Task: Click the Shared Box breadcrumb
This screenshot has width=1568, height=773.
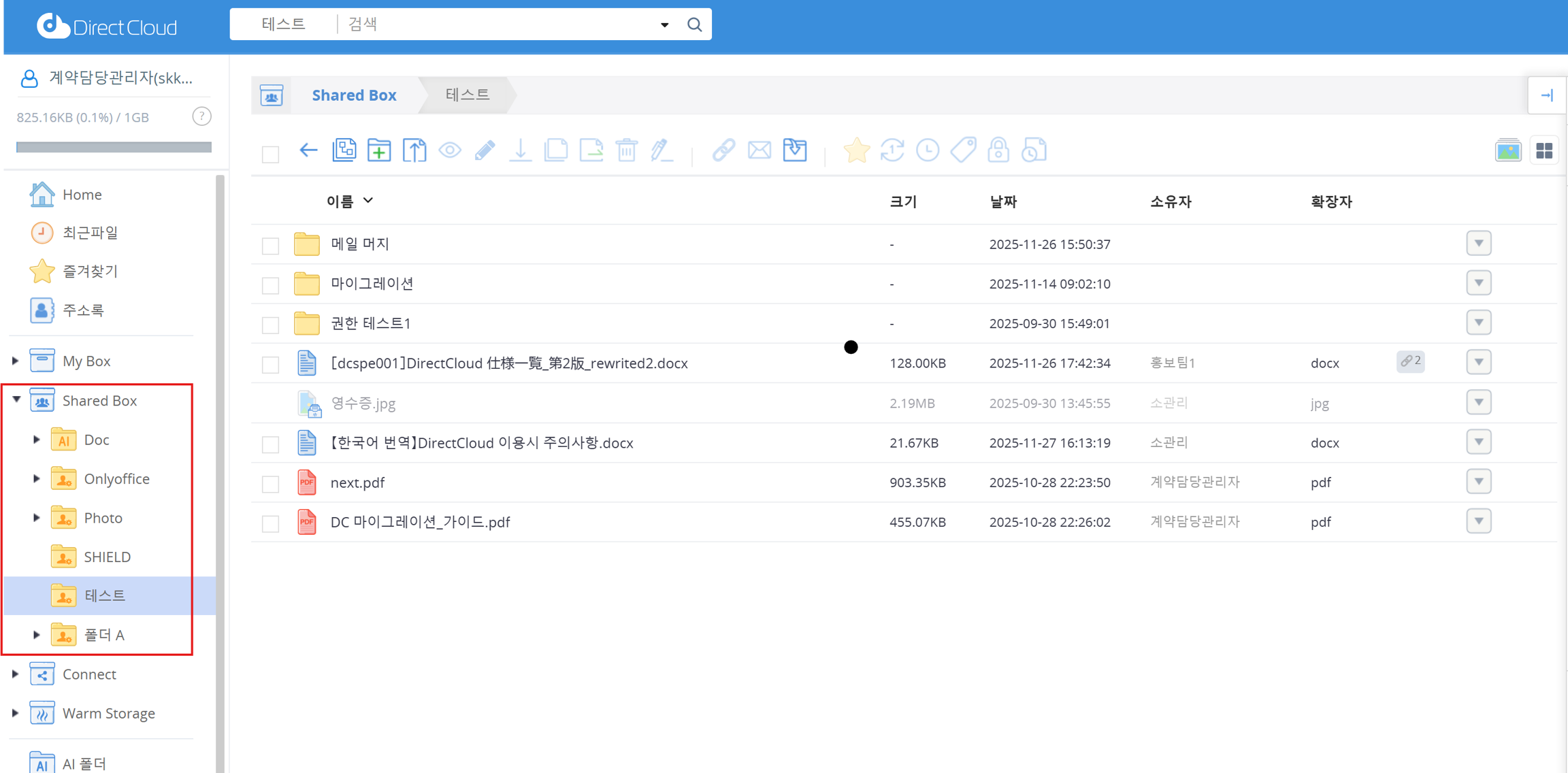Action: pos(354,95)
